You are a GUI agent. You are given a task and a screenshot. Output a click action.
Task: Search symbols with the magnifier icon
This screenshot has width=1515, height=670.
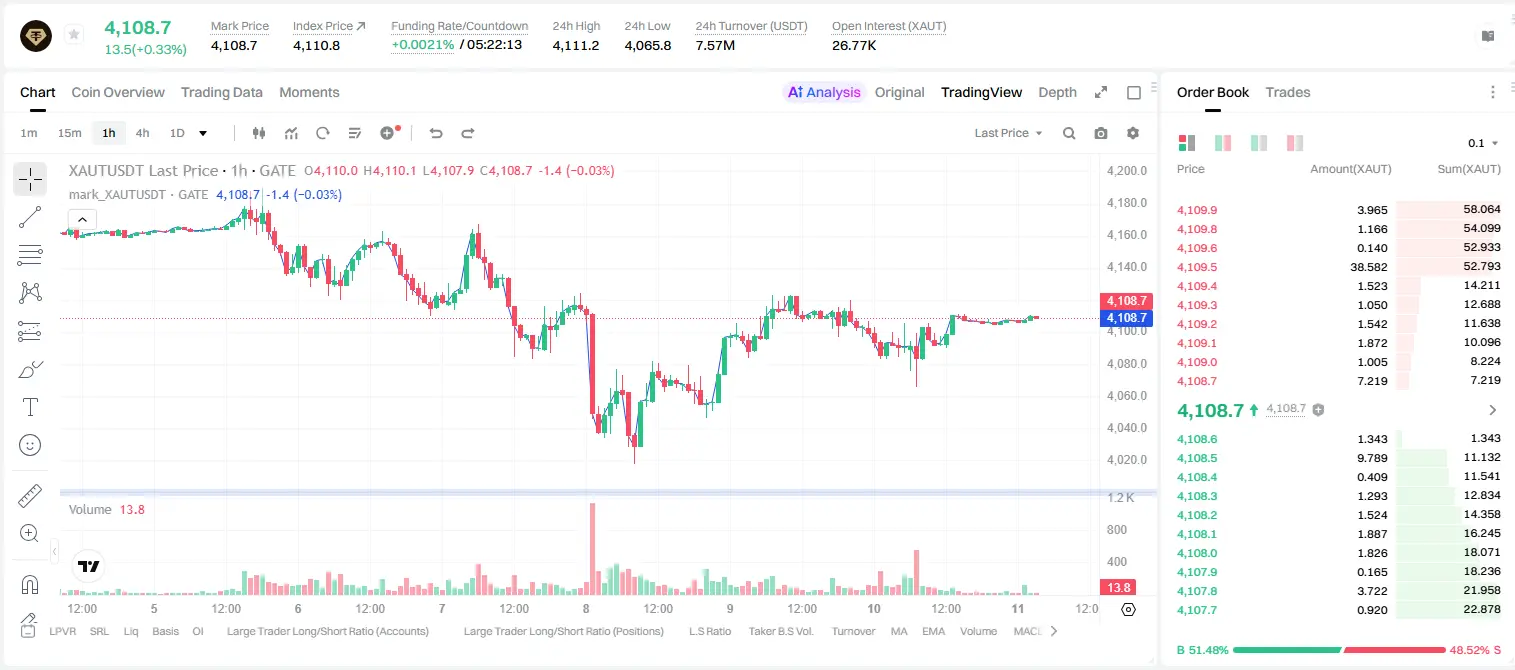pyautogui.click(x=1069, y=133)
